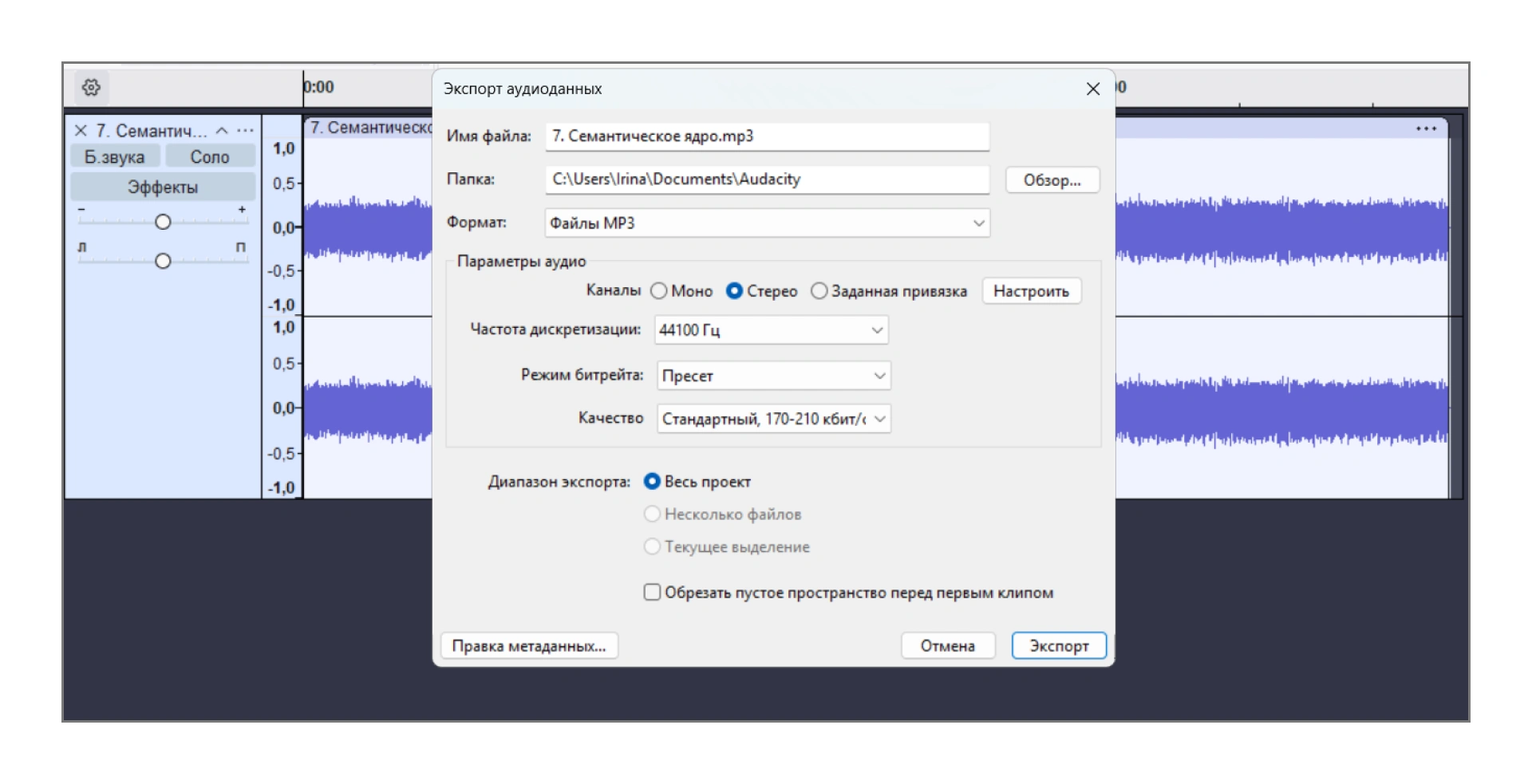Collapse the track using the caret icon
The width and height of the screenshot is (1532, 784).
click(x=222, y=131)
